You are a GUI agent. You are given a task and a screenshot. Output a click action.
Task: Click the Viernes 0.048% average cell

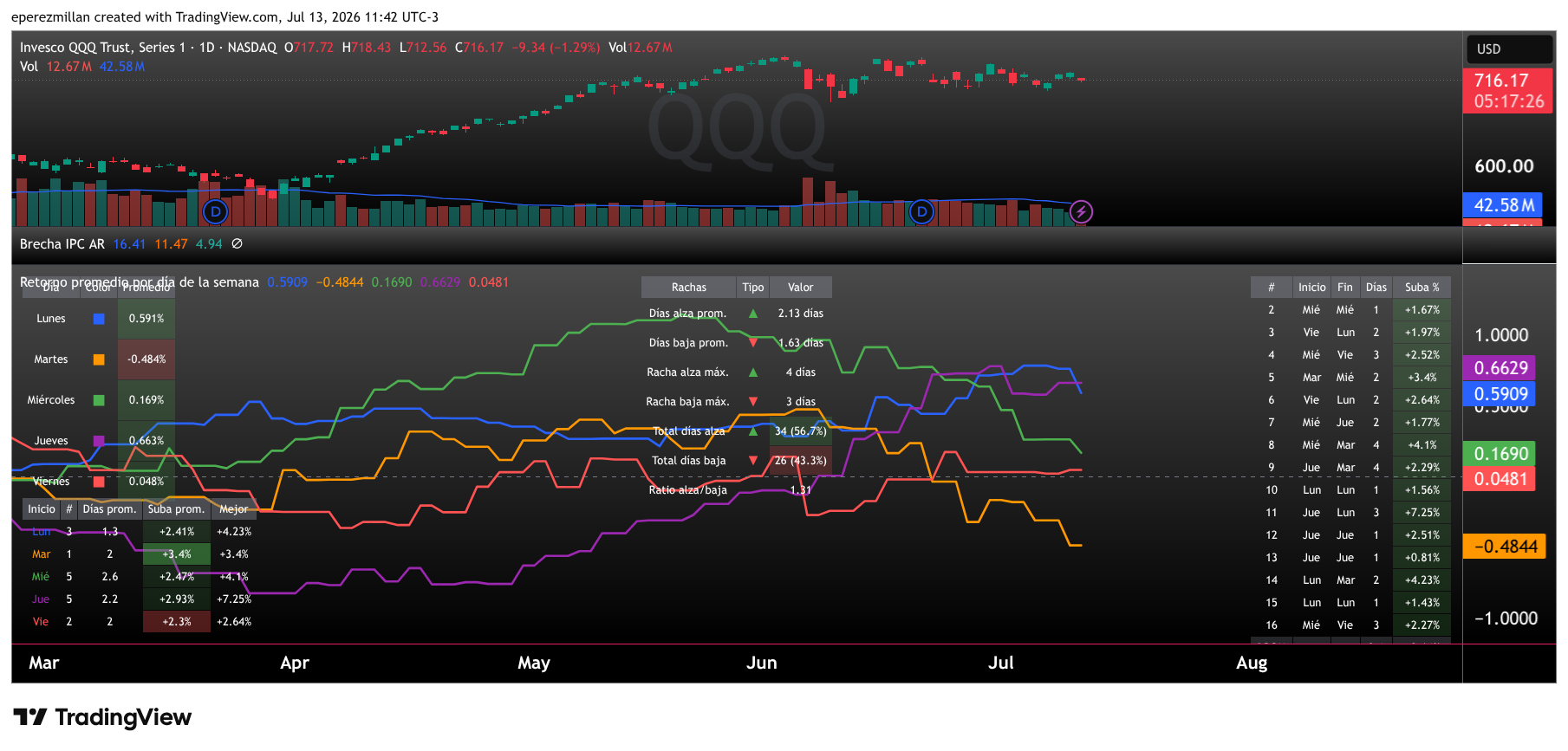point(146,482)
